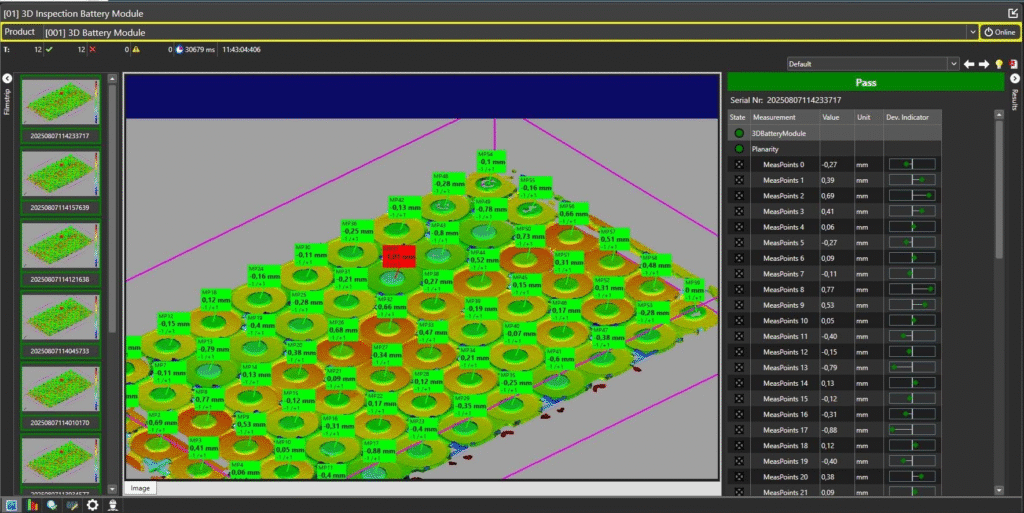
Task: Switch to the Image tab
Action: [142, 488]
